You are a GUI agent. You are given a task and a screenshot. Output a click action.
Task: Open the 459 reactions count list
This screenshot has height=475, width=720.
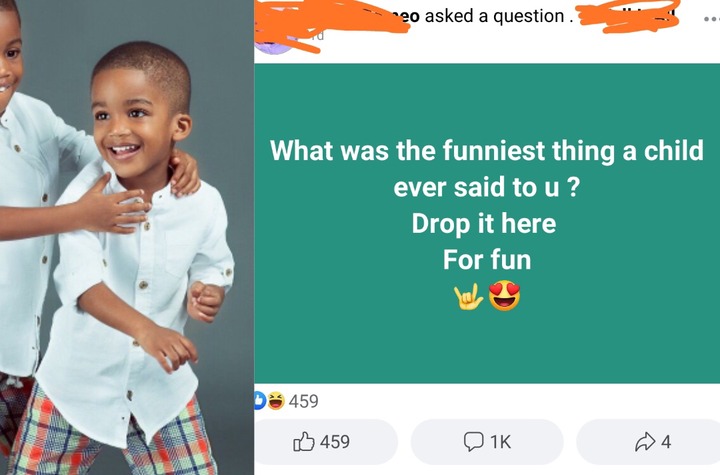(304, 401)
